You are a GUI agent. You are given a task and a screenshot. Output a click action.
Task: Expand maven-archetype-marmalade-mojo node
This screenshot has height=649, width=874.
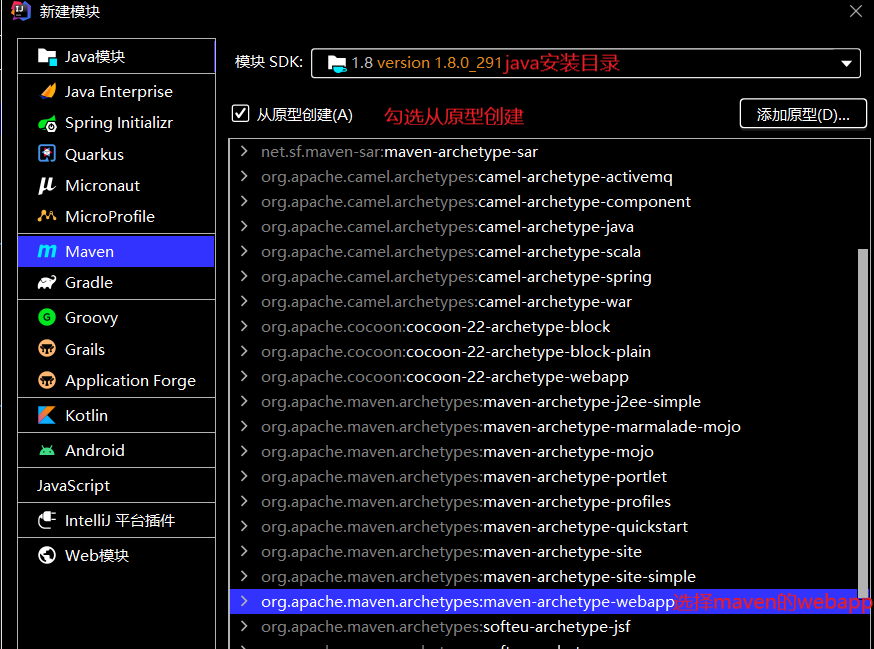[244, 427]
